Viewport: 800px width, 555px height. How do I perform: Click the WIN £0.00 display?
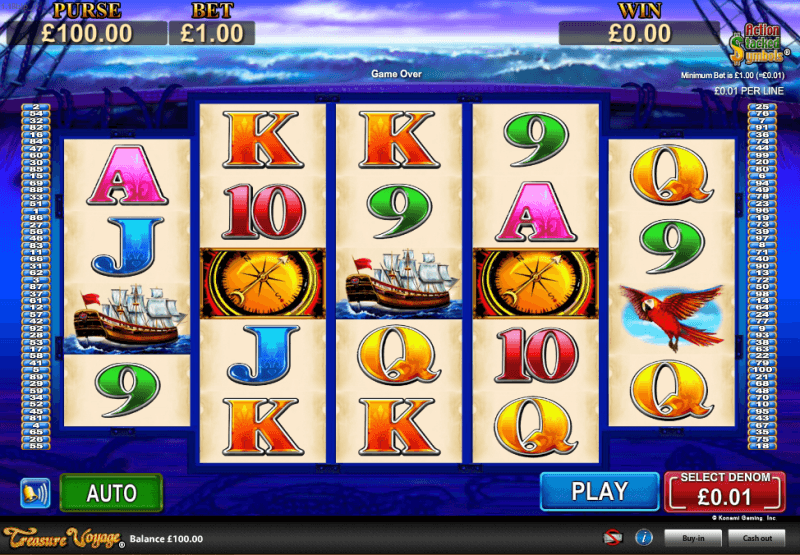point(639,33)
